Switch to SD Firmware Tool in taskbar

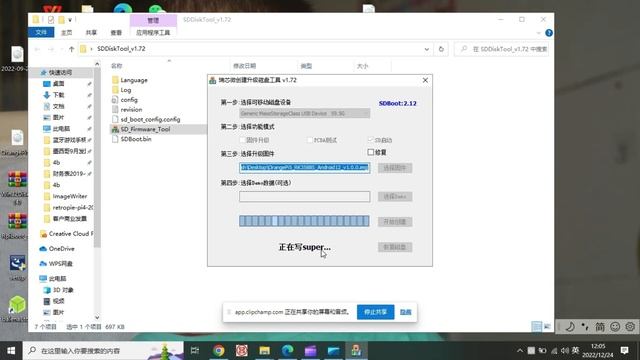point(356,350)
